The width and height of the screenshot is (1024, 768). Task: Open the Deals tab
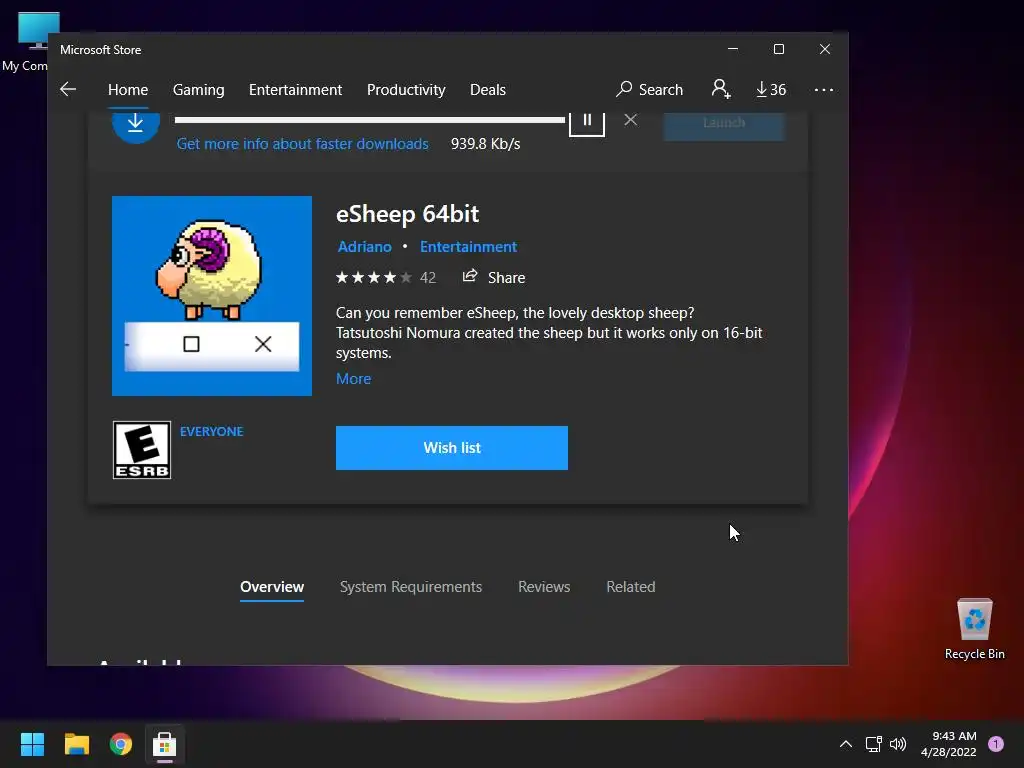pyautogui.click(x=488, y=89)
